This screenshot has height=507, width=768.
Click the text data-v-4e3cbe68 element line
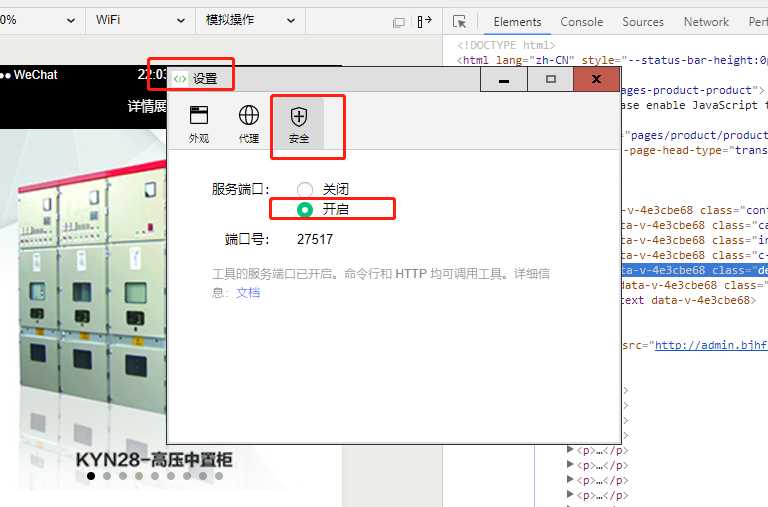688,300
